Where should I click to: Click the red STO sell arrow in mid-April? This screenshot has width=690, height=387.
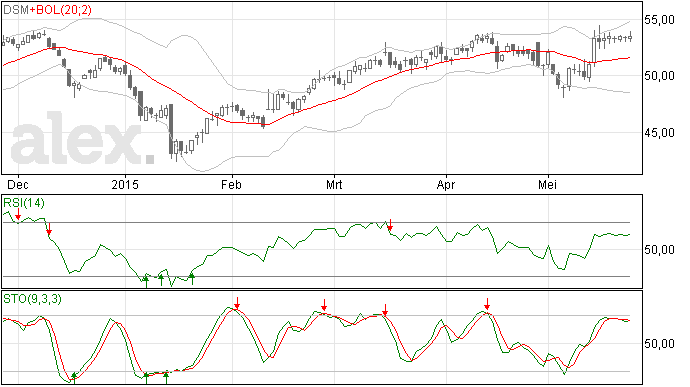pos(487,304)
